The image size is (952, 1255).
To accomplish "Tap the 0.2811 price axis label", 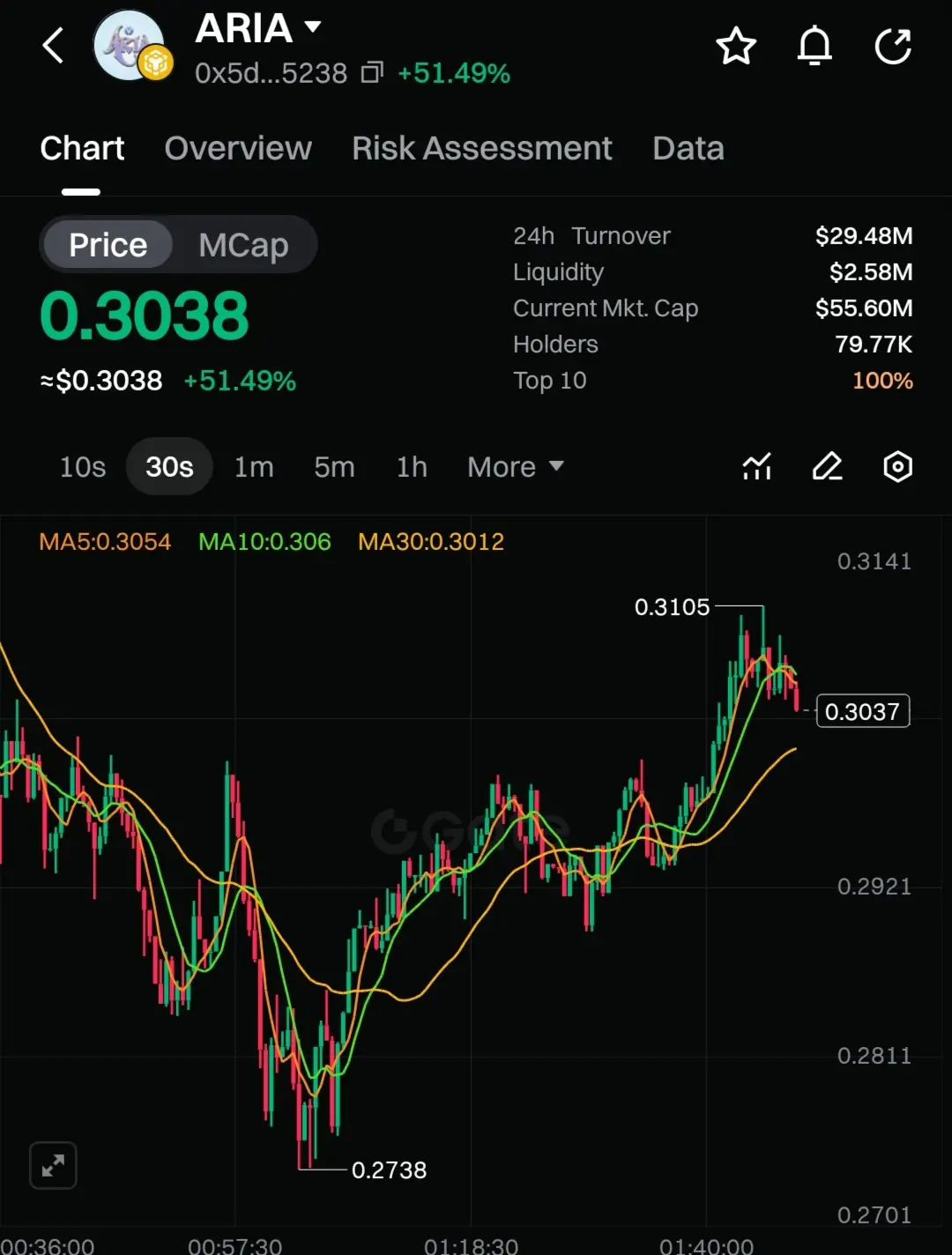I will (x=874, y=1055).
